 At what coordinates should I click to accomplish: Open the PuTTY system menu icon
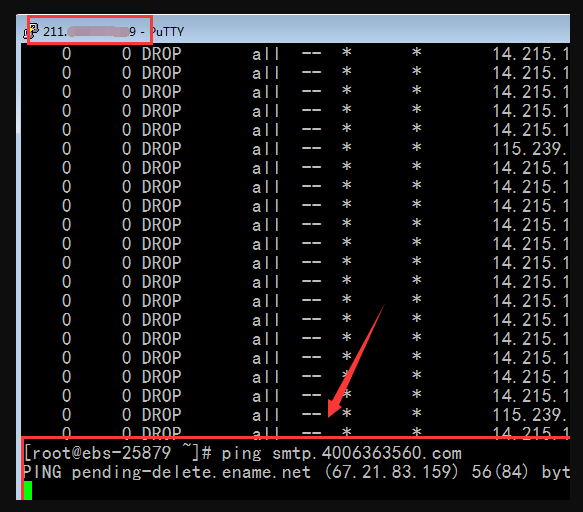tap(31, 31)
